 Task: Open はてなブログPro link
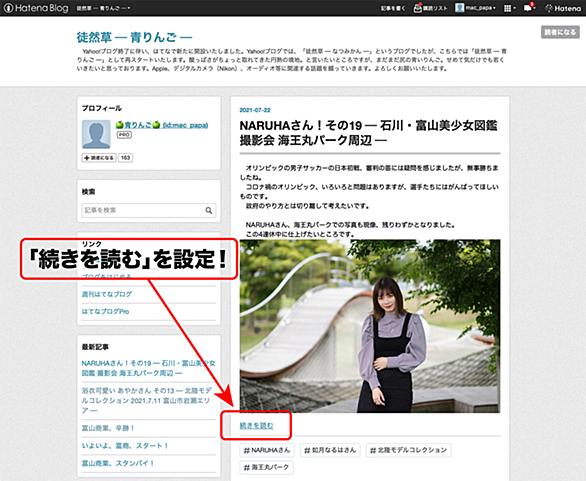(105, 311)
